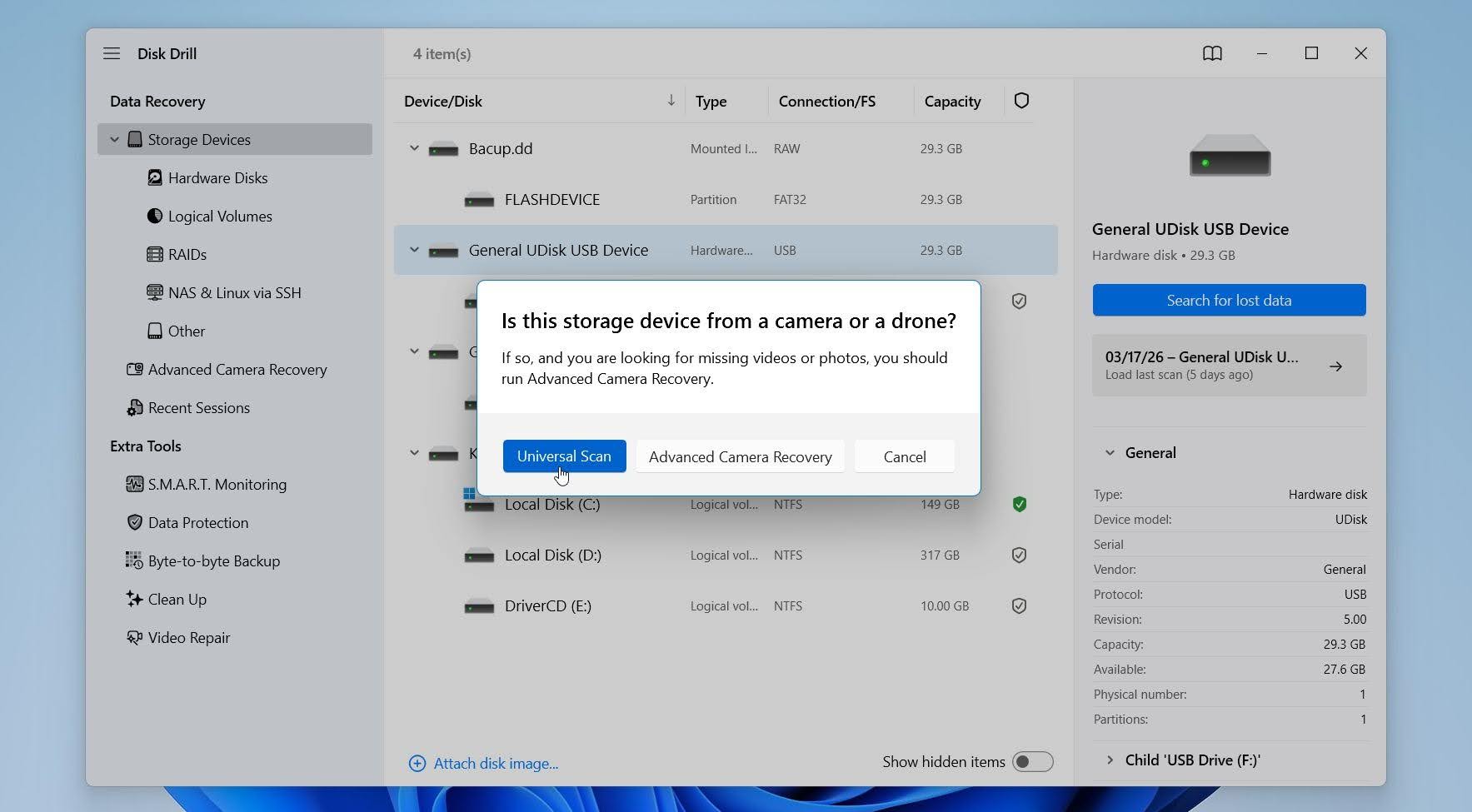Select the Local Disk (D:) row
The width and height of the screenshot is (1472, 812).
[726, 555]
